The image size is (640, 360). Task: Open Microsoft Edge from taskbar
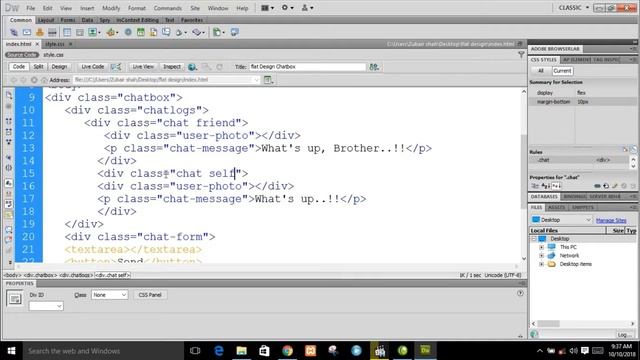219,351
